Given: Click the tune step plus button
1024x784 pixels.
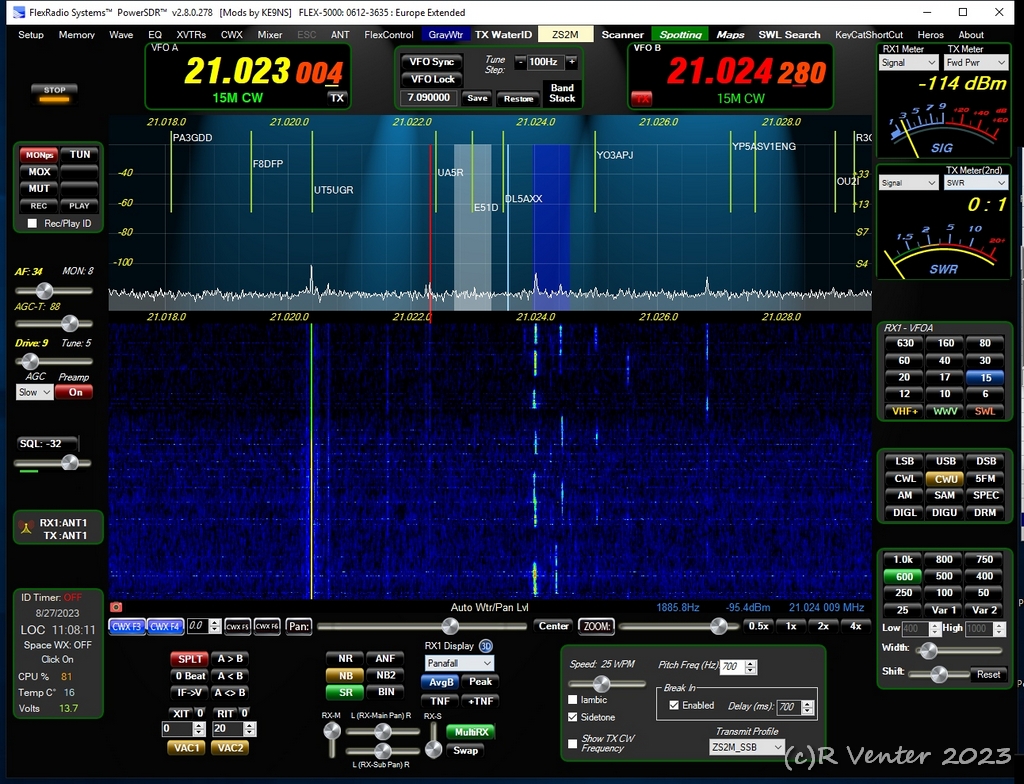Looking at the screenshot, I should click(571, 62).
